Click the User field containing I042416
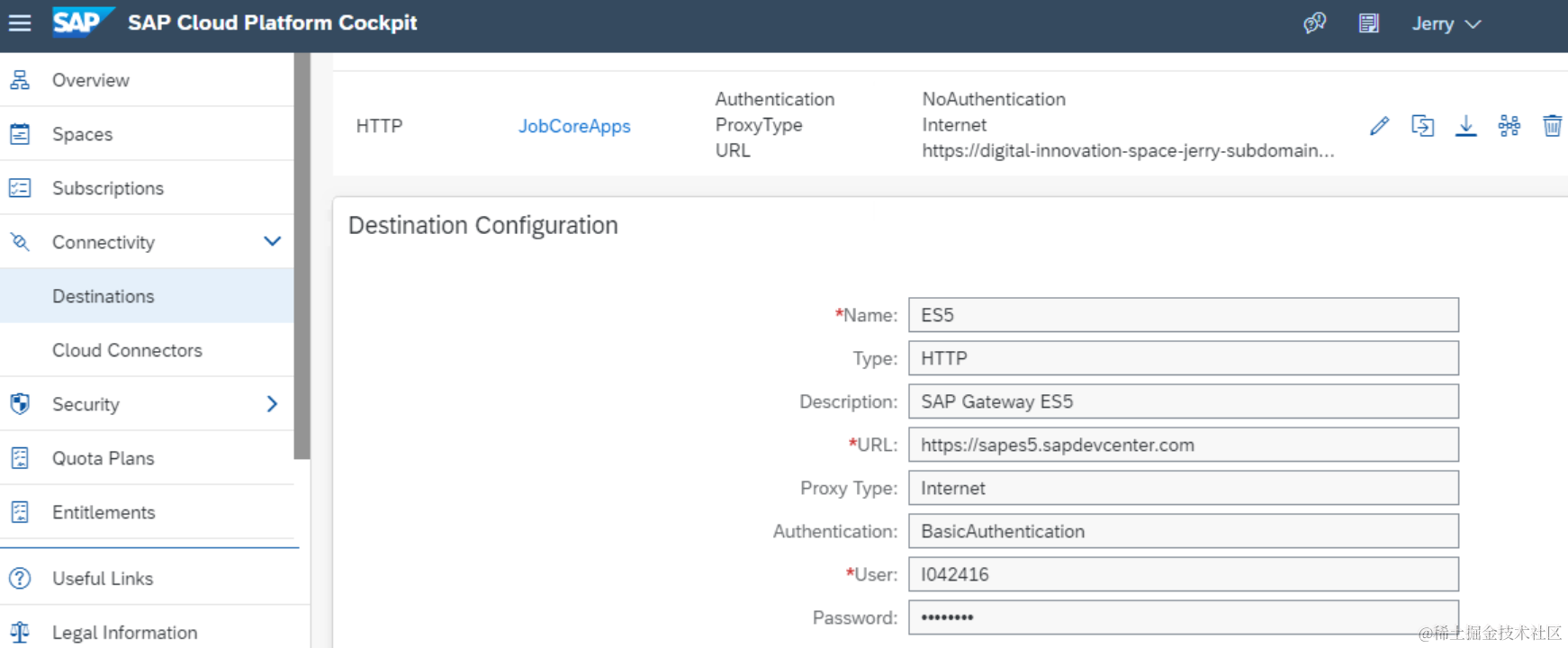1568x648 pixels. point(1184,574)
